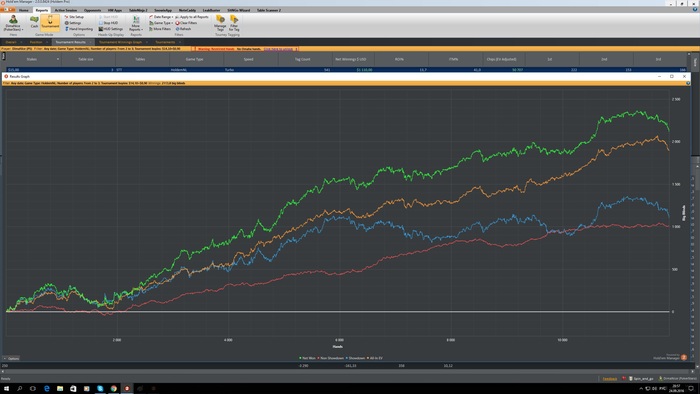Open the SitNGo Wizard ribbon tab

tap(238, 10)
